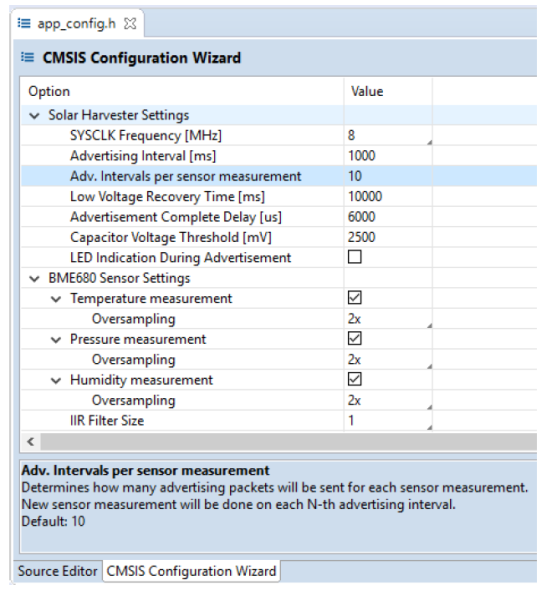The height and width of the screenshot is (589, 556).
Task: Uncheck the Temperature measurement checkbox
Action: 355,298
